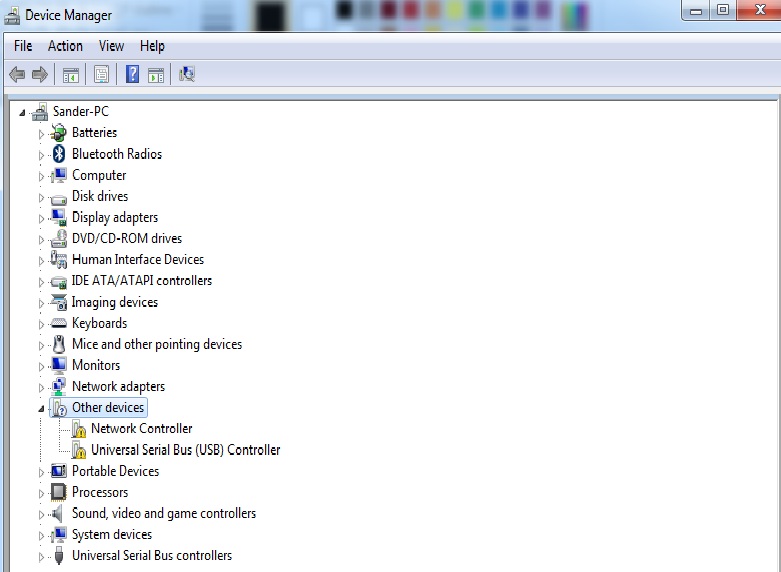Click the Computer category icon
Screen dimensions: 781x572
[59, 175]
